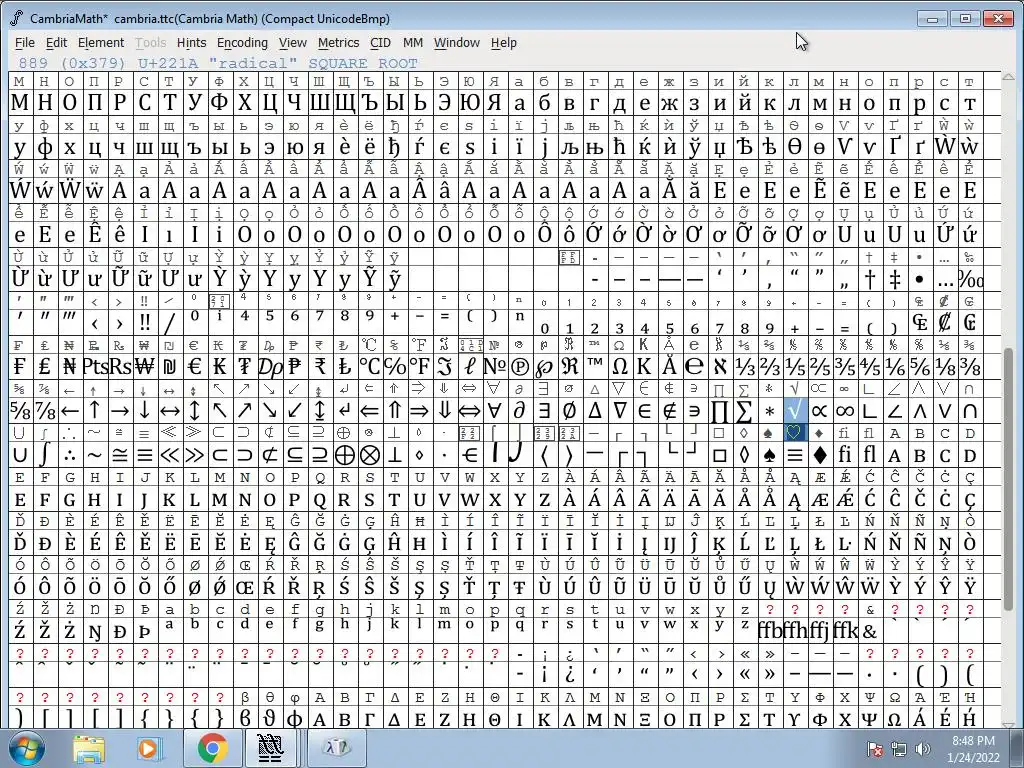Click the glyph info line reading SQUARE ROOT
This screenshot has width=1024, height=768.
pyautogui.click(x=218, y=63)
